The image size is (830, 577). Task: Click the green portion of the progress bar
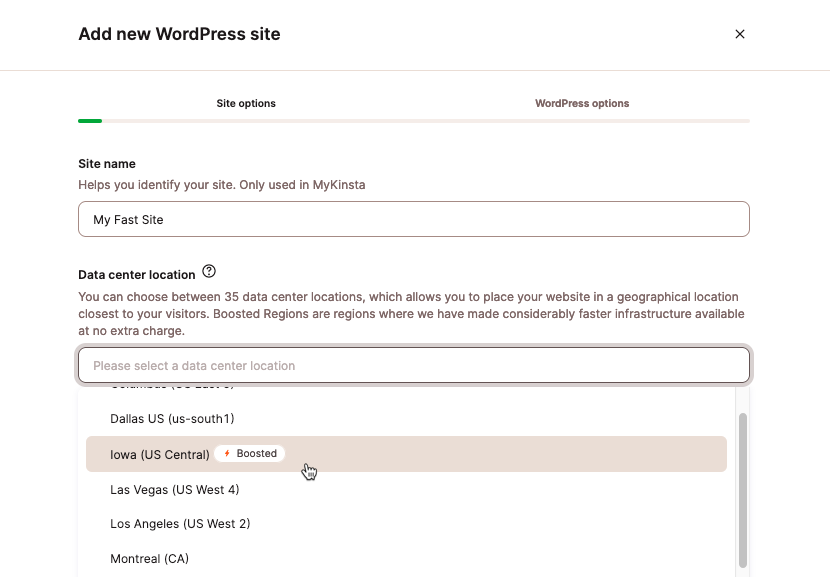pyautogui.click(x=90, y=121)
